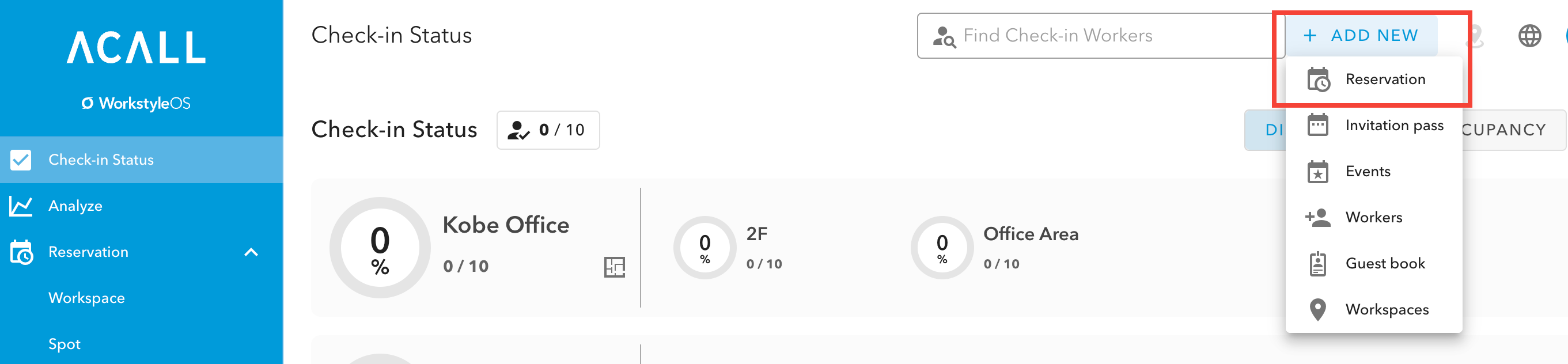Select Reservation from the Add New menu

coord(1373,79)
